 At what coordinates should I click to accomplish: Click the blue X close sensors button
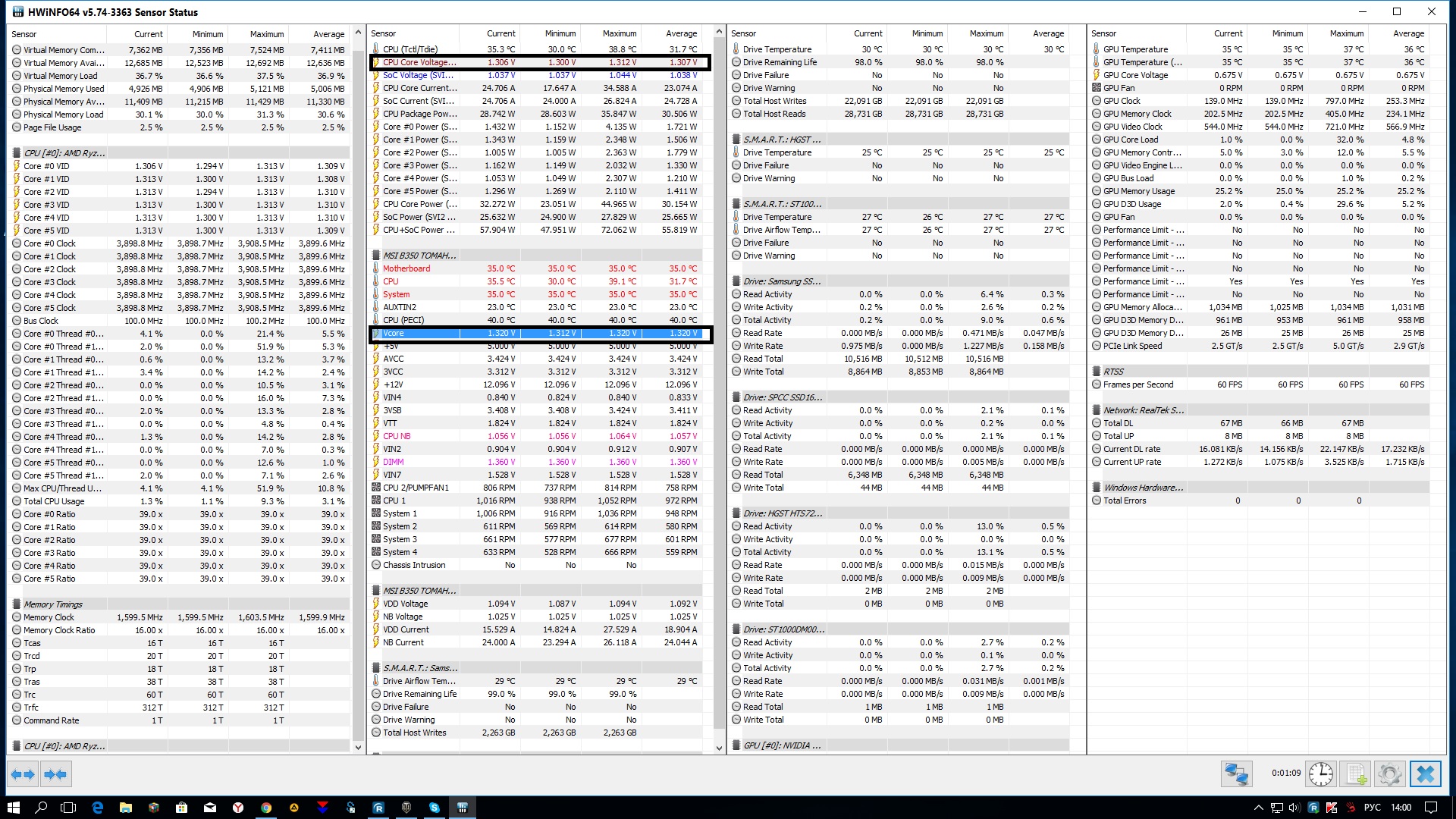click(x=1425, y=774)
